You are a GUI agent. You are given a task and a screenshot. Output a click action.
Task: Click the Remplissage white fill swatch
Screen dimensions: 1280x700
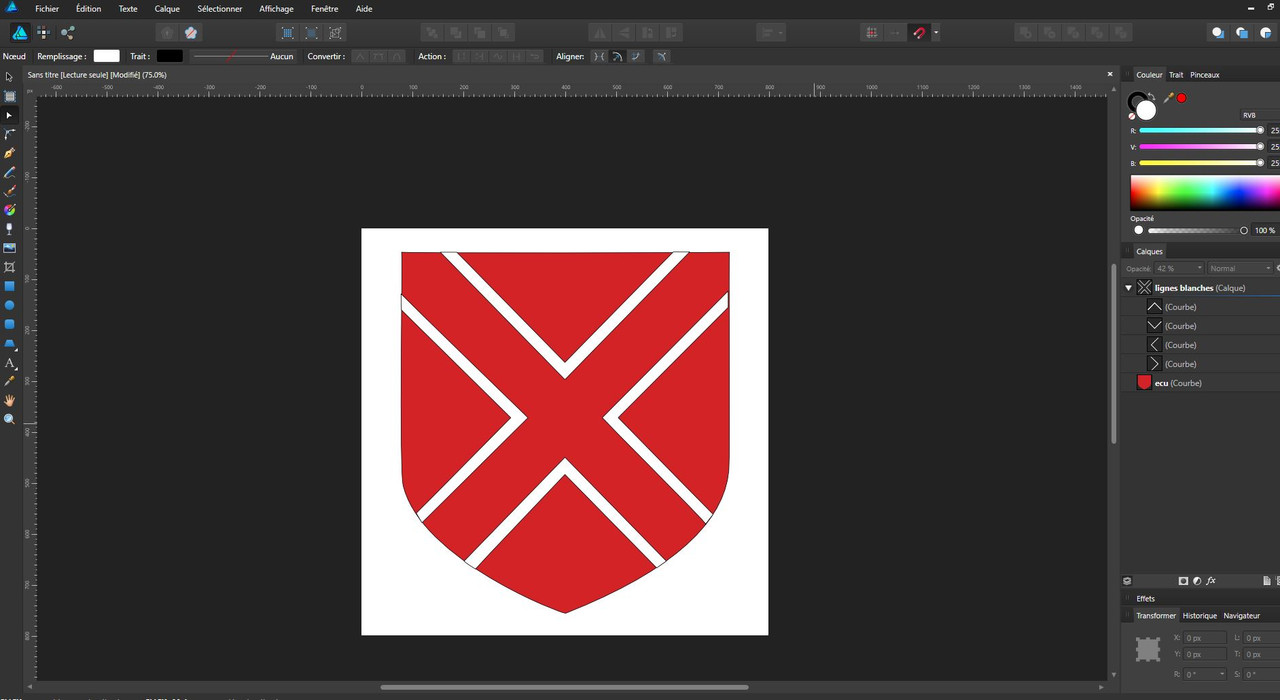106,56
